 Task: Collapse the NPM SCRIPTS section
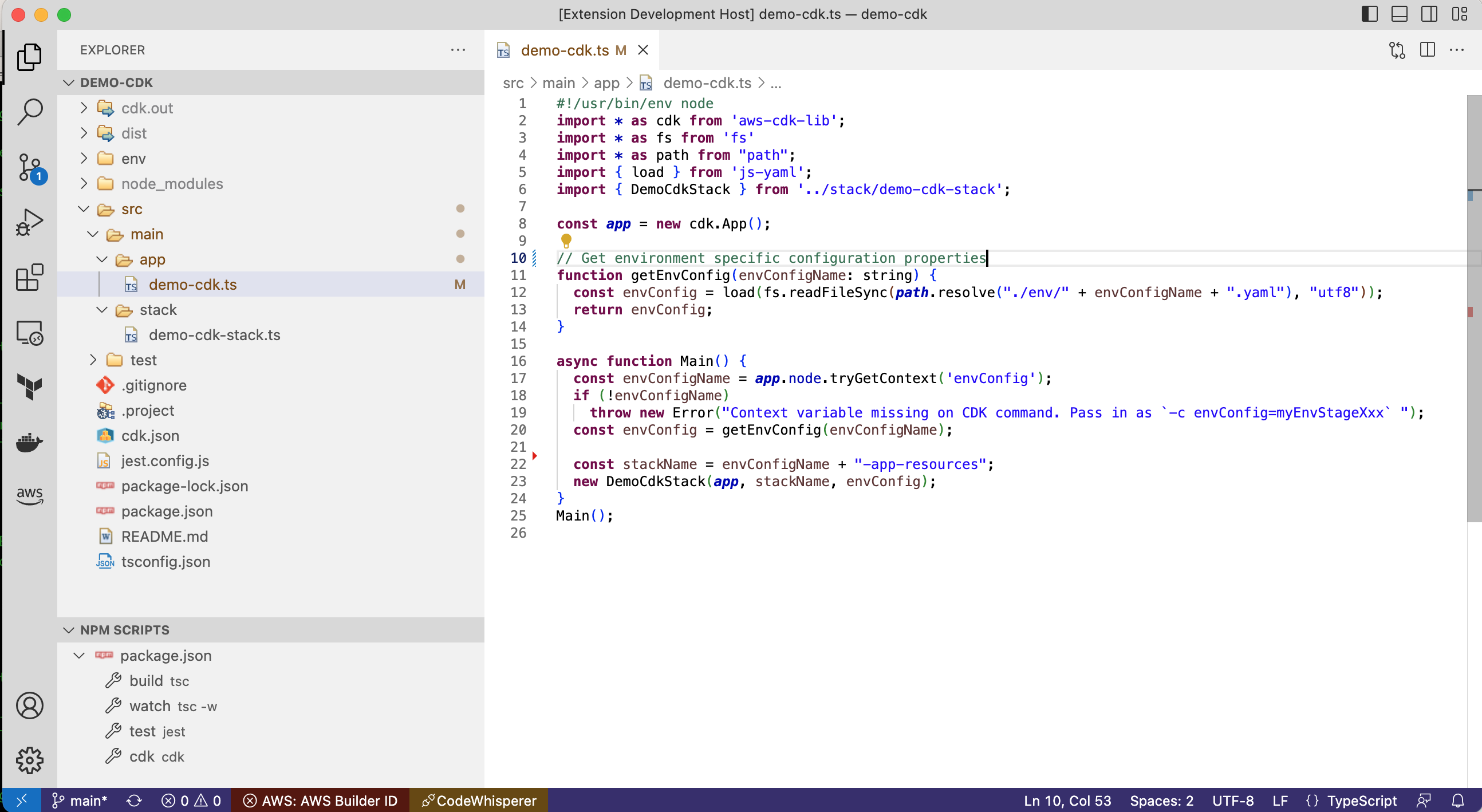tap(124, 629)
